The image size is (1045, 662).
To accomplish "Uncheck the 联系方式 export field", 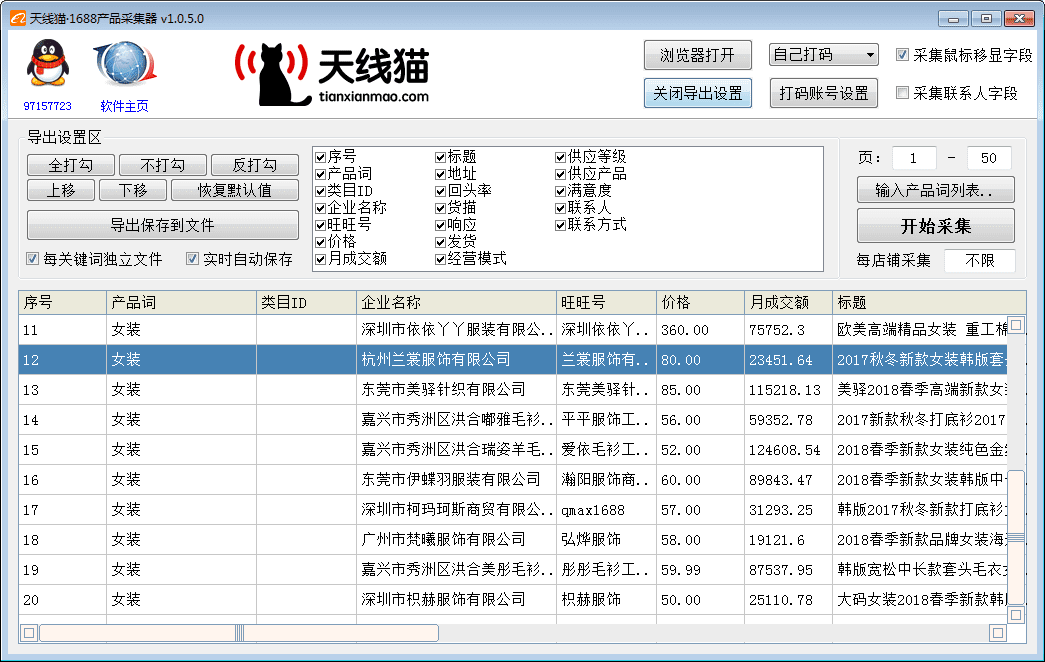I will tap(560, 225).
